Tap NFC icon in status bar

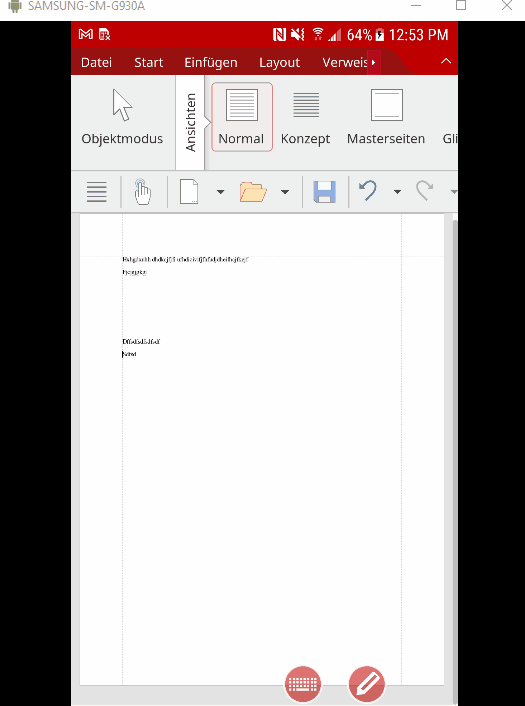tap(279, 35)
